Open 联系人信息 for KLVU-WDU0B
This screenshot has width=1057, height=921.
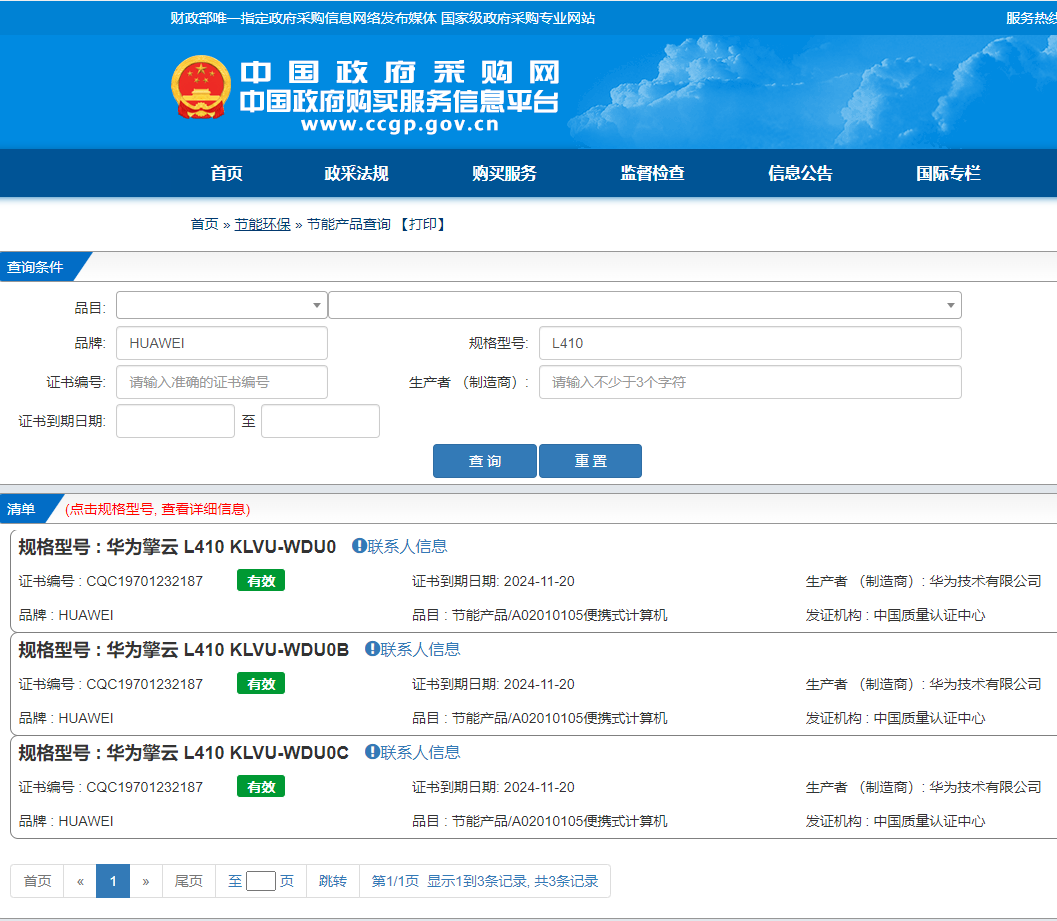tap(420, 649)
